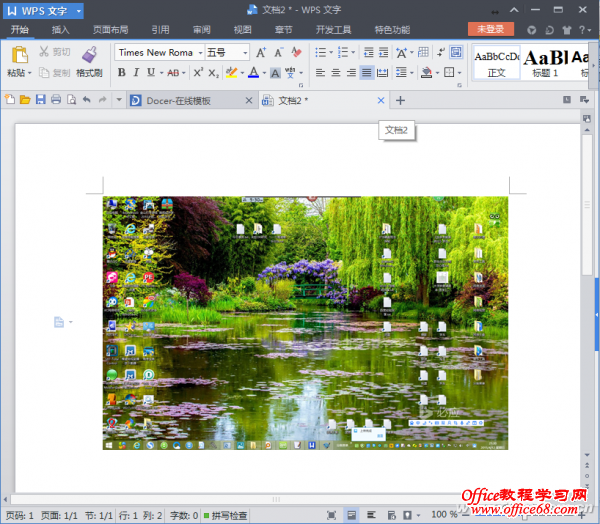Open the 插入 (Insert) ribbon tab
600x524 pixels.
(61, 30)
